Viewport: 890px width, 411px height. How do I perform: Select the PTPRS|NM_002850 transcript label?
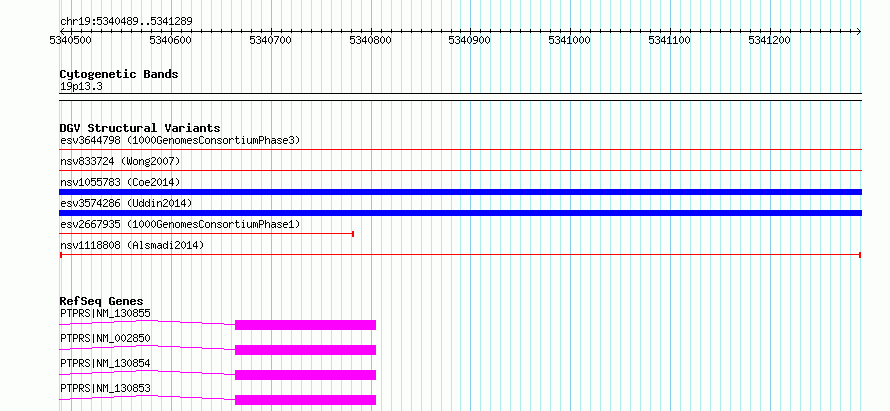pos(105,338)
